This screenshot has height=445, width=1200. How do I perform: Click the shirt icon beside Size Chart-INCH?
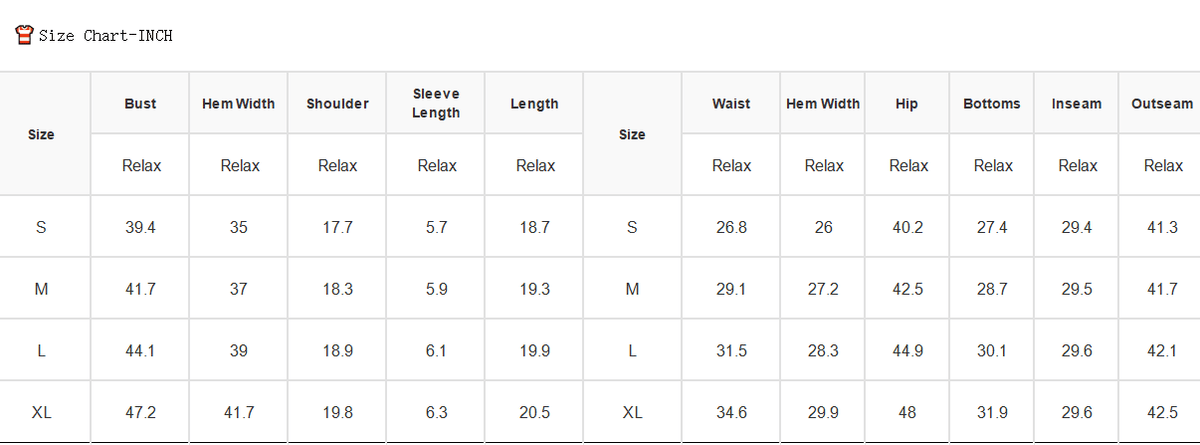(x=25, y=35)
